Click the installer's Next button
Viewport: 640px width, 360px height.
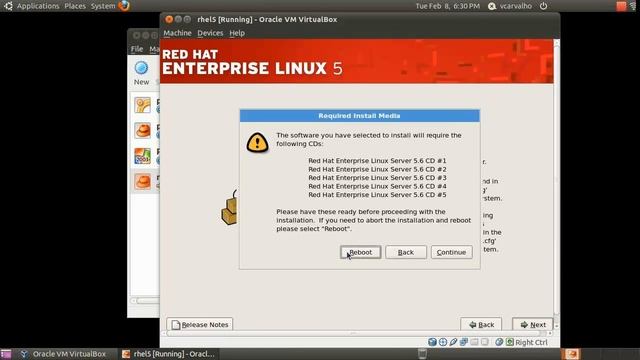pos(533,324)
